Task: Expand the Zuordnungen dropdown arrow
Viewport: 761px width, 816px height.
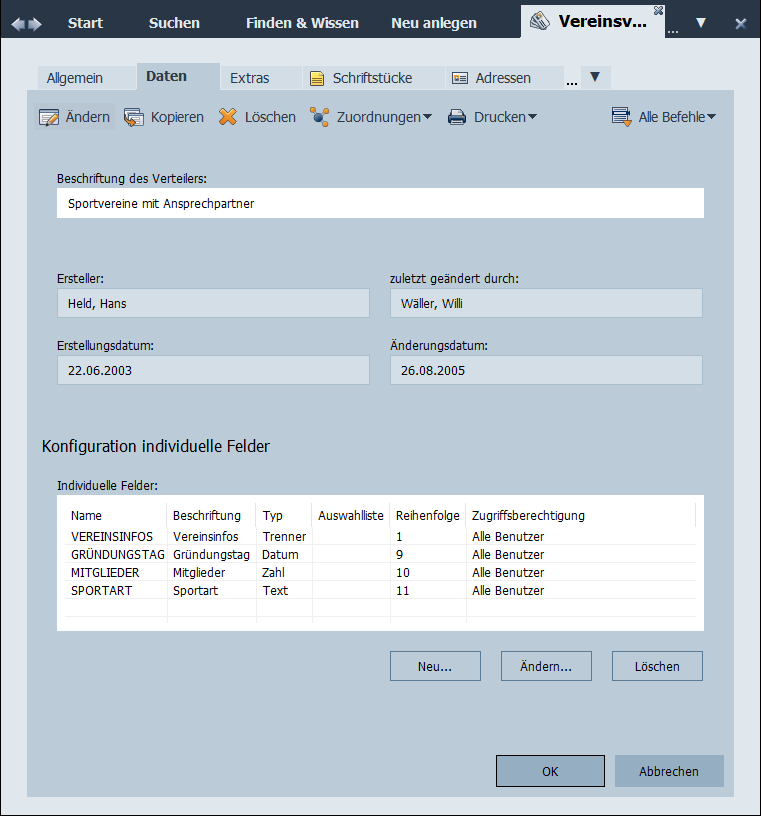Action: point(428,117)
